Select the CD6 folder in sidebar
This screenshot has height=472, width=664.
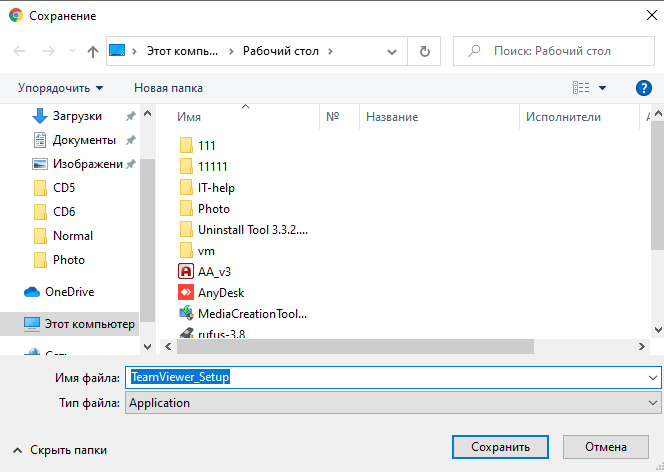pyautogui.click(x=64, y=212)
